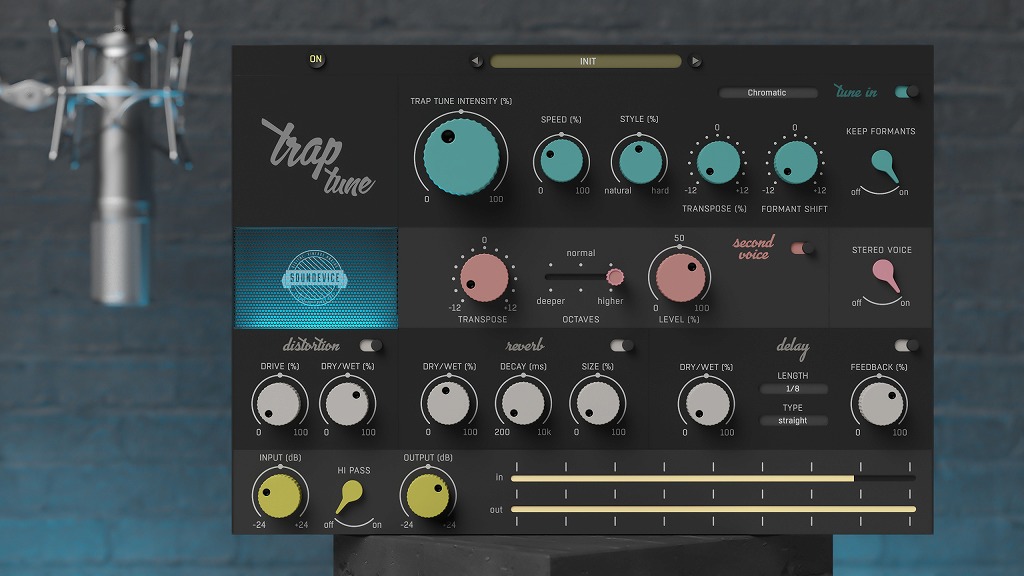This screenshot has height=576, width=1024.
Task: Click the yellow Input dB knob
Action: (x=279, y=493)
